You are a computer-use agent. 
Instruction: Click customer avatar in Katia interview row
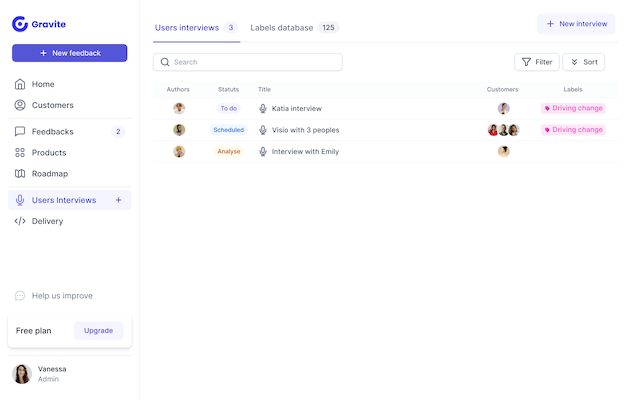tap(504, 109)
